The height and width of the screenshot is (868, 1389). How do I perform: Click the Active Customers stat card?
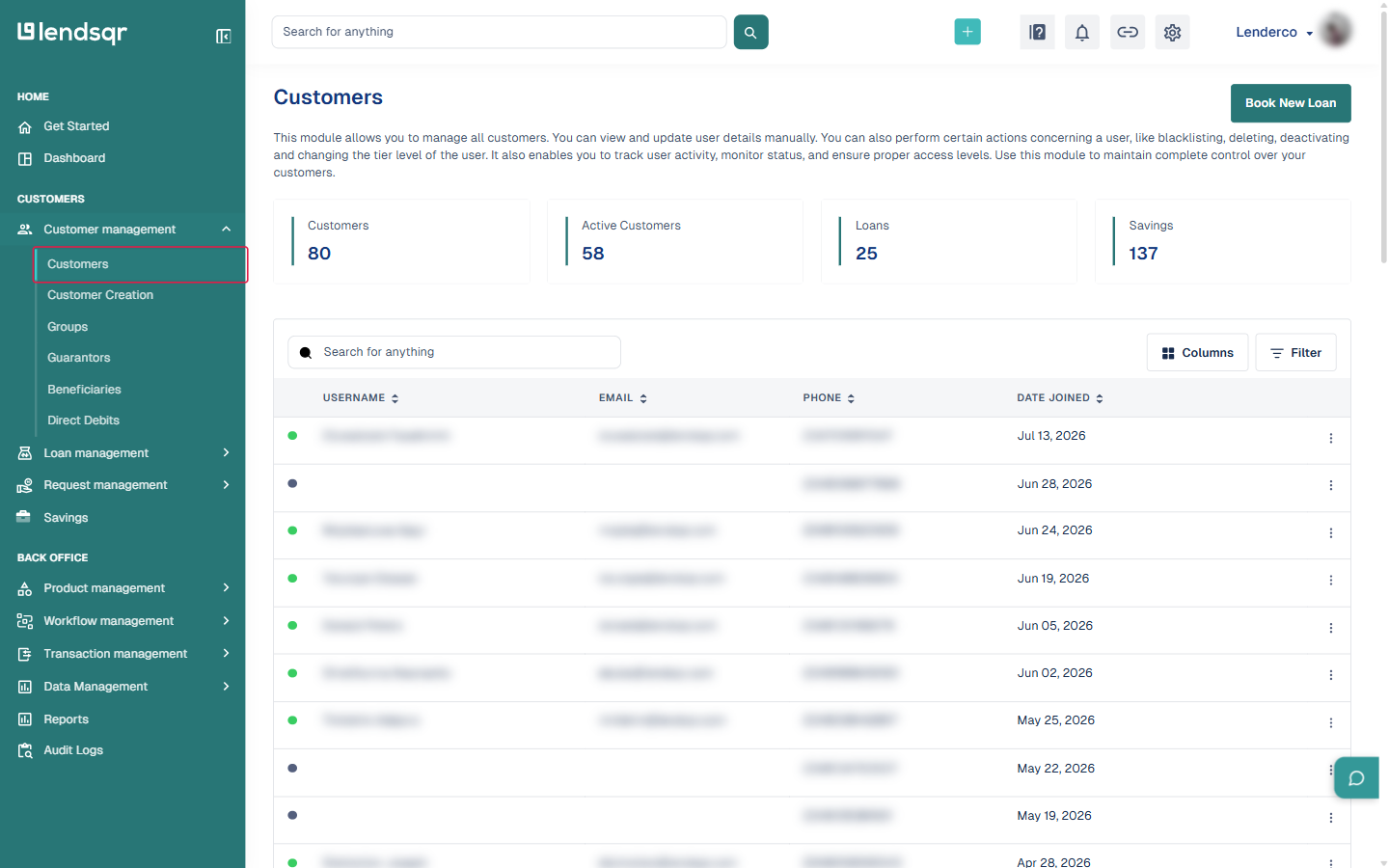675,241
